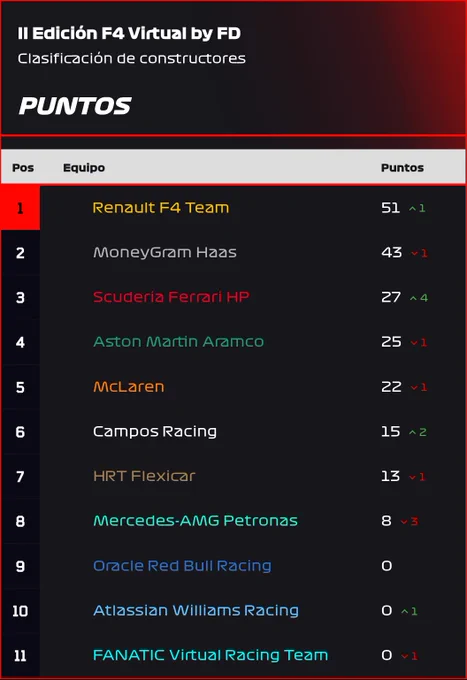
Task: Sort by the Equipo column header
Action: [x=84, y=168]
